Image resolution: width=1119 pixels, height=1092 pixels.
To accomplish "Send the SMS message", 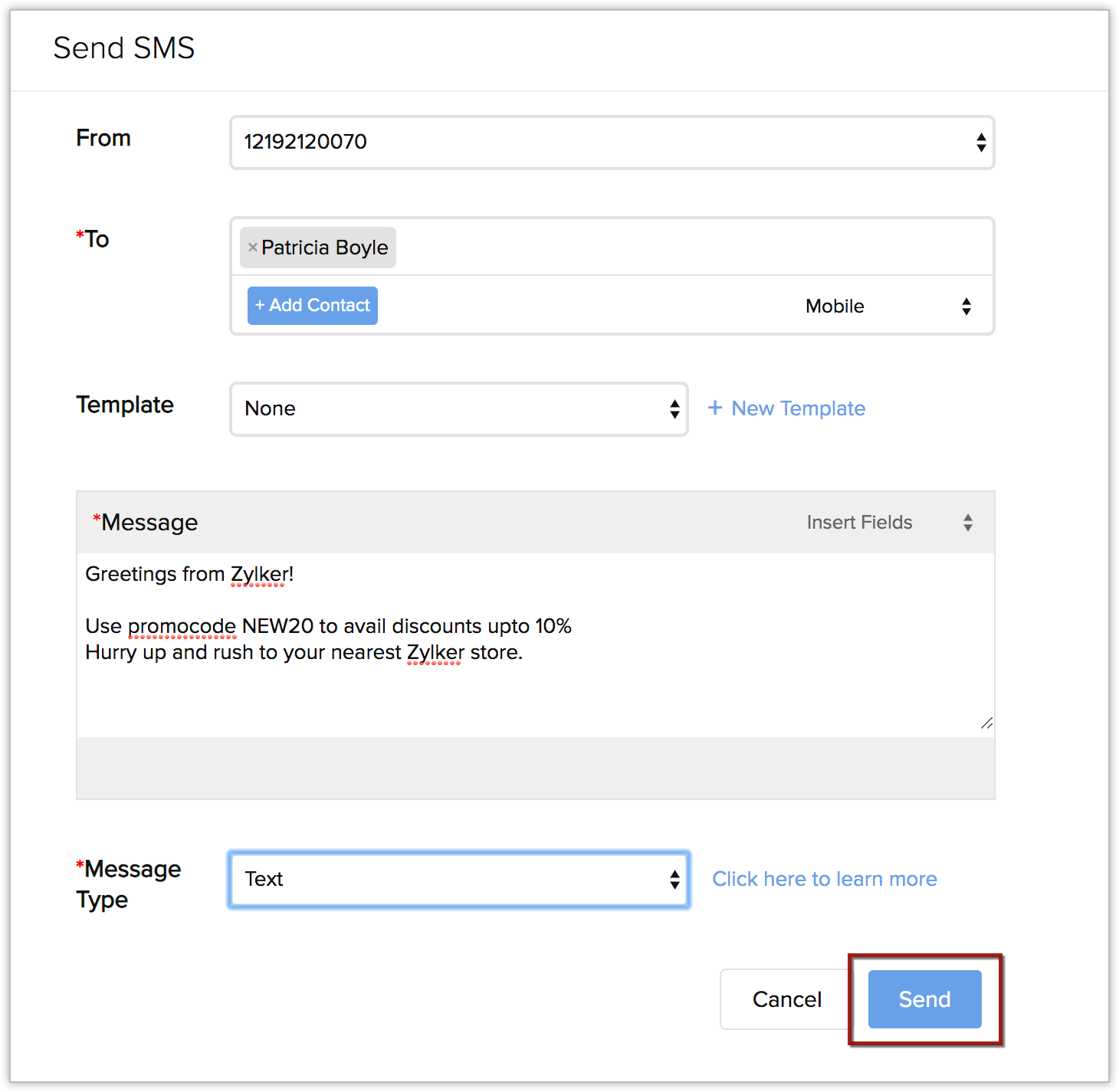I will (x=924, y=999).
